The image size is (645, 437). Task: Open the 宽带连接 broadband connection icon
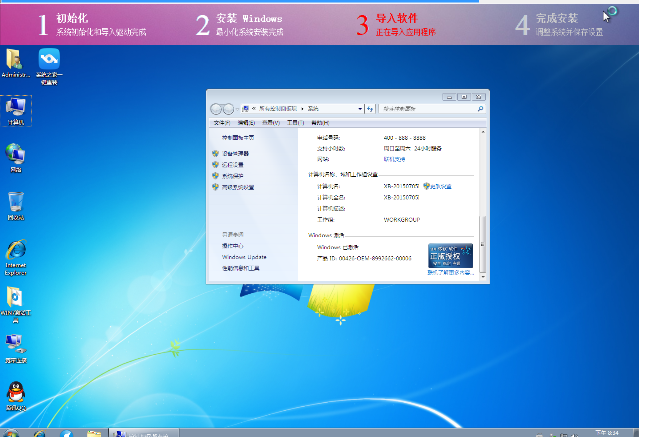16,346
